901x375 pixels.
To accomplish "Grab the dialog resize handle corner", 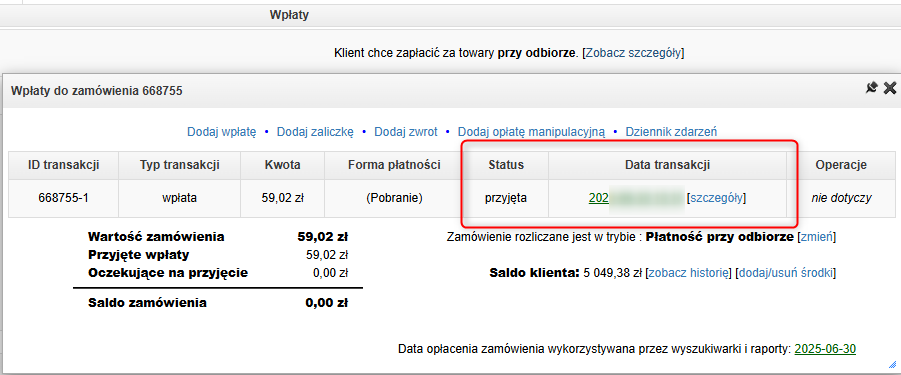I will pos(892,364).
